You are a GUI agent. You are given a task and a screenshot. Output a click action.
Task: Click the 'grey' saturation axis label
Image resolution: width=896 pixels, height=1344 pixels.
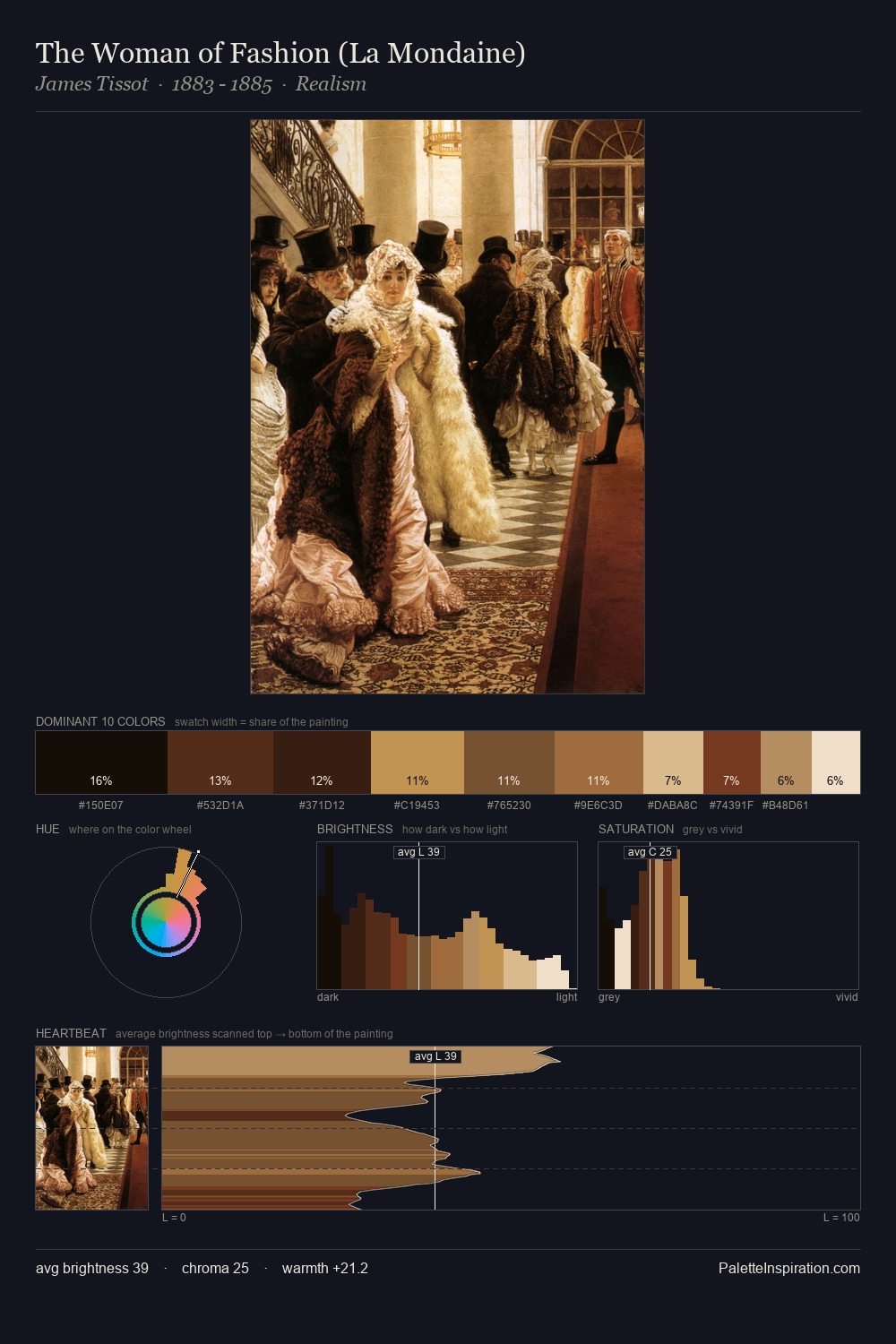tap(609, 996)
